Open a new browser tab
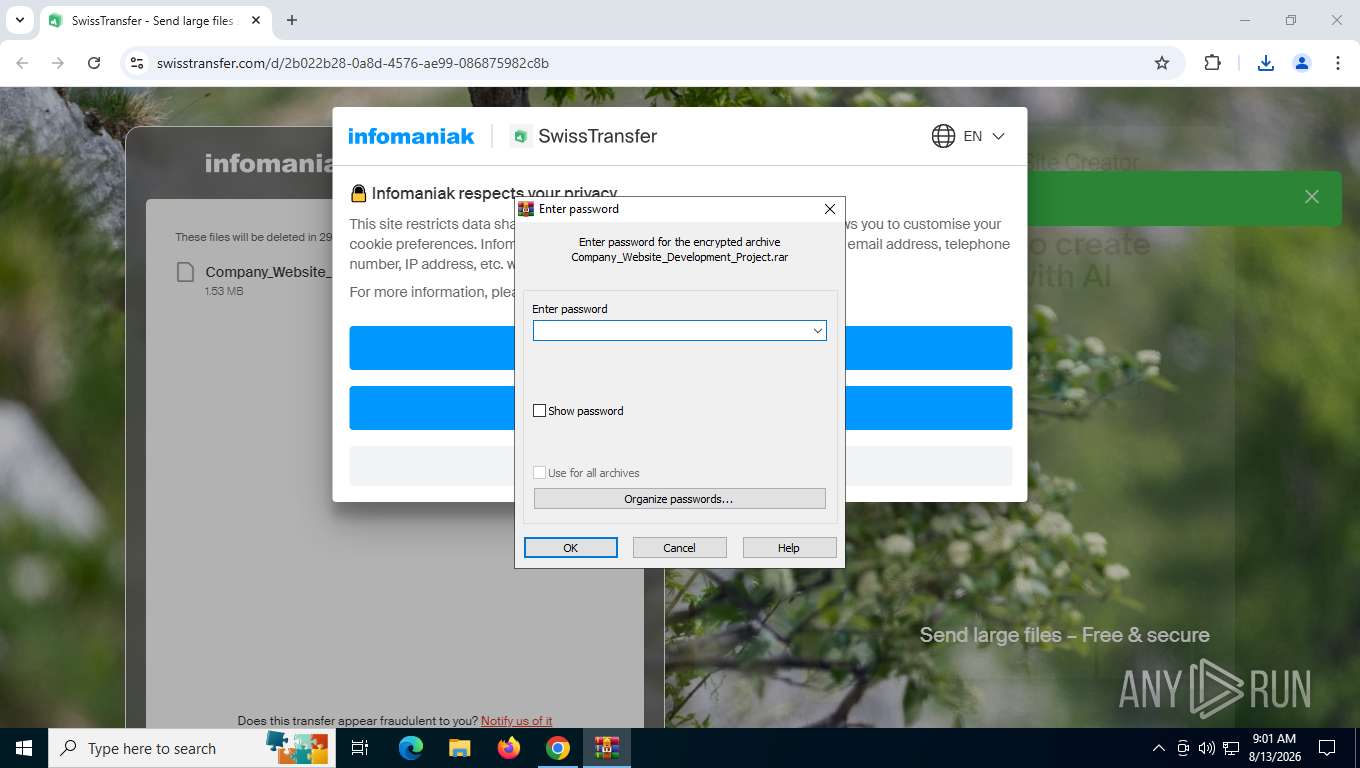The width and height of the screenshot is (1360, 768). (292, 20)
